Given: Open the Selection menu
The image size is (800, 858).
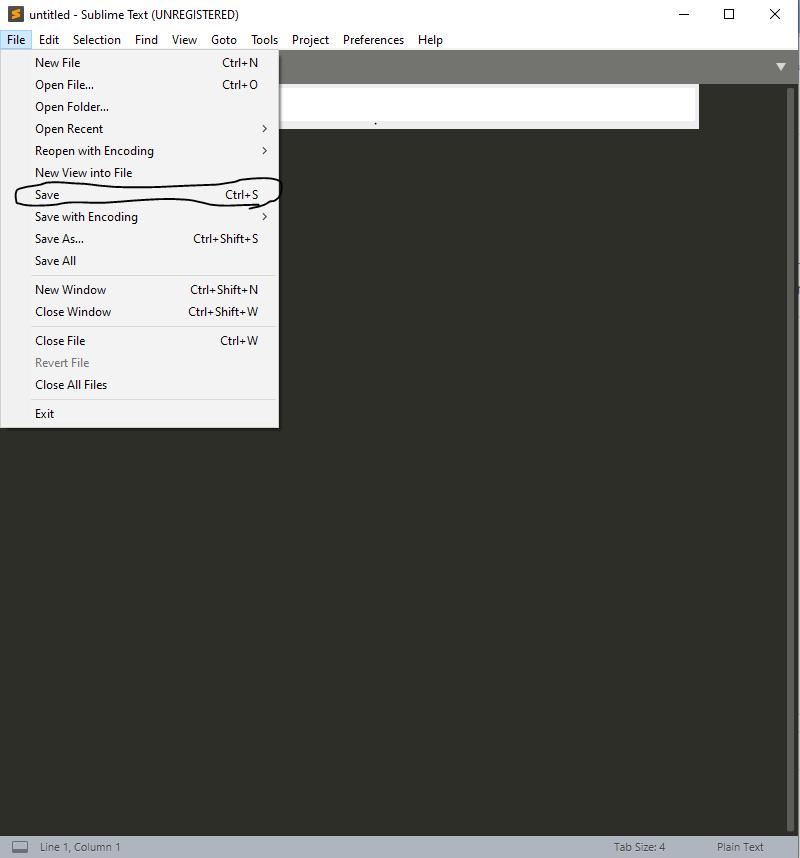Looking at the screenshot, I should [96, 40].
